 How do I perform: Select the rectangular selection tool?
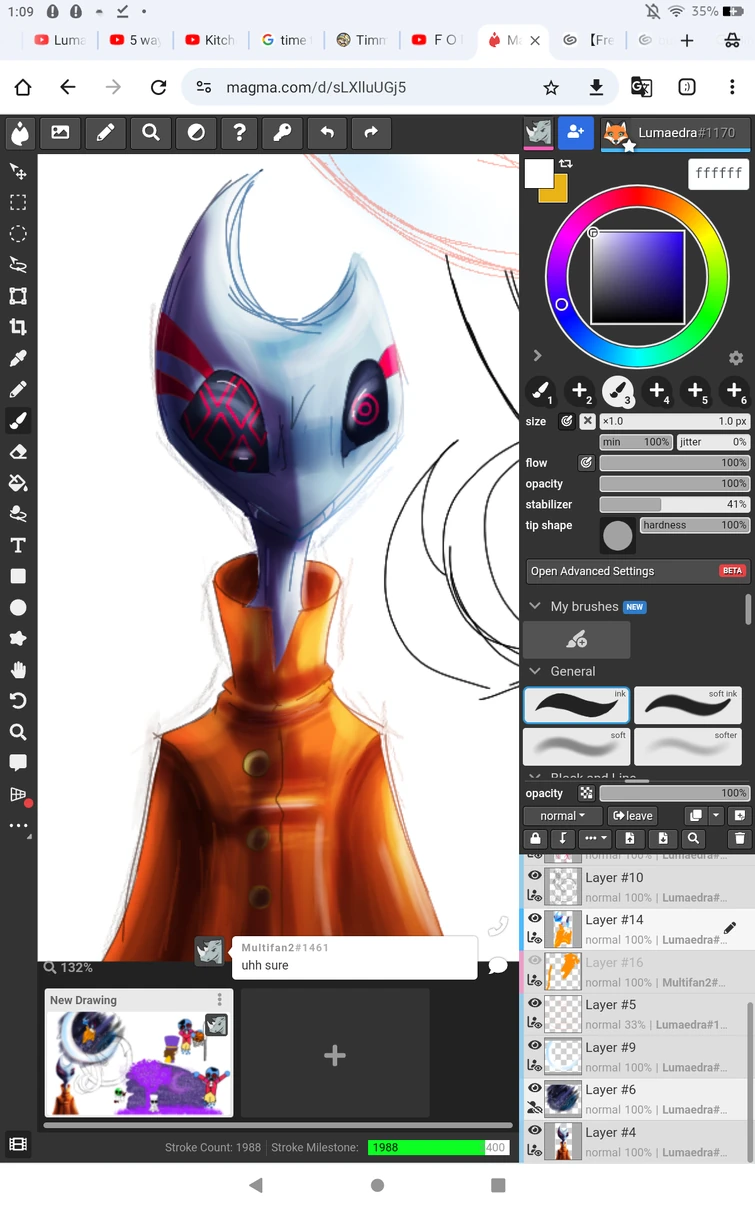(x=18, y=203)
